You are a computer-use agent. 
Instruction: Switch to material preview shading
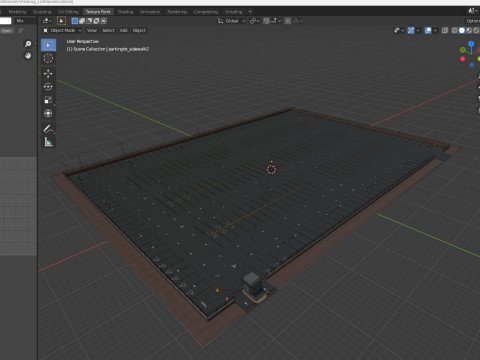coord(469,31)
